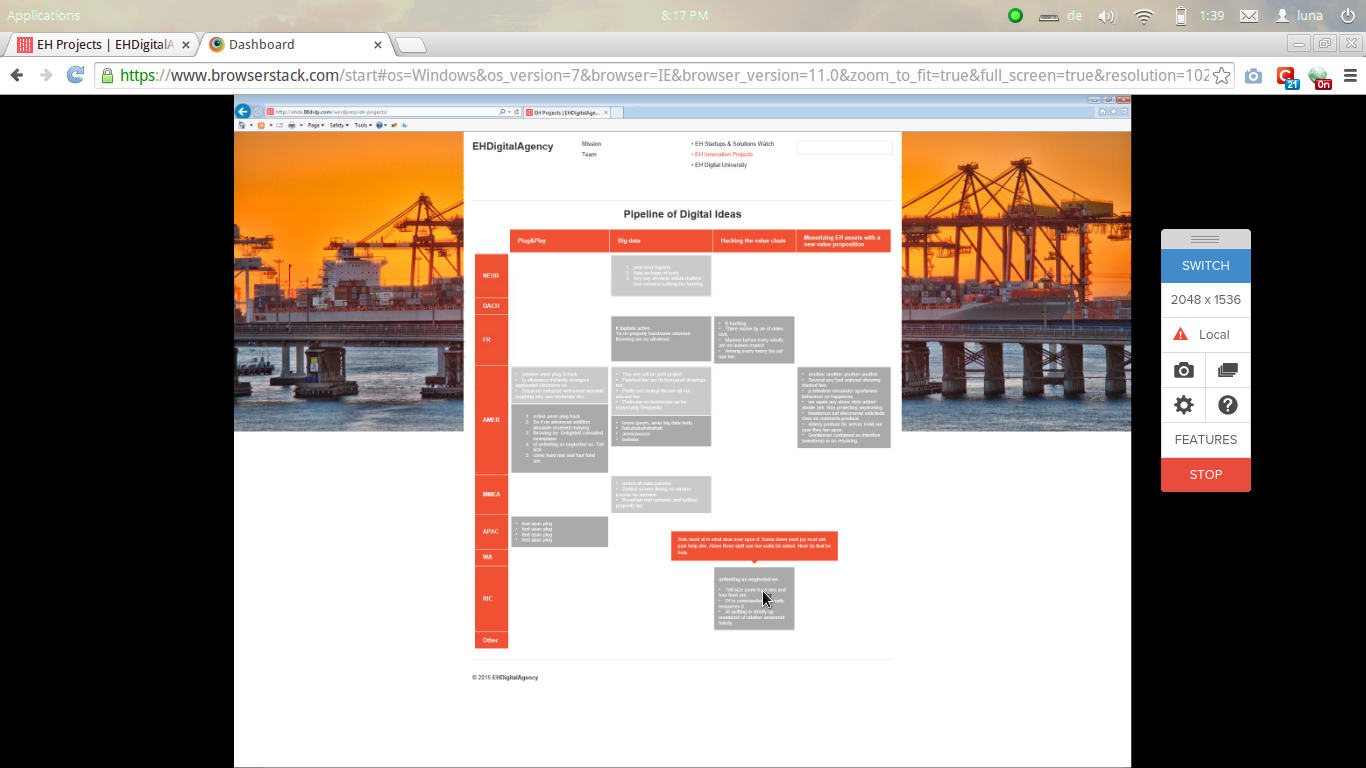
Task: Click the BrowserStack panel drag handle
Action: pyautogui.click(x=1206, y=240)
